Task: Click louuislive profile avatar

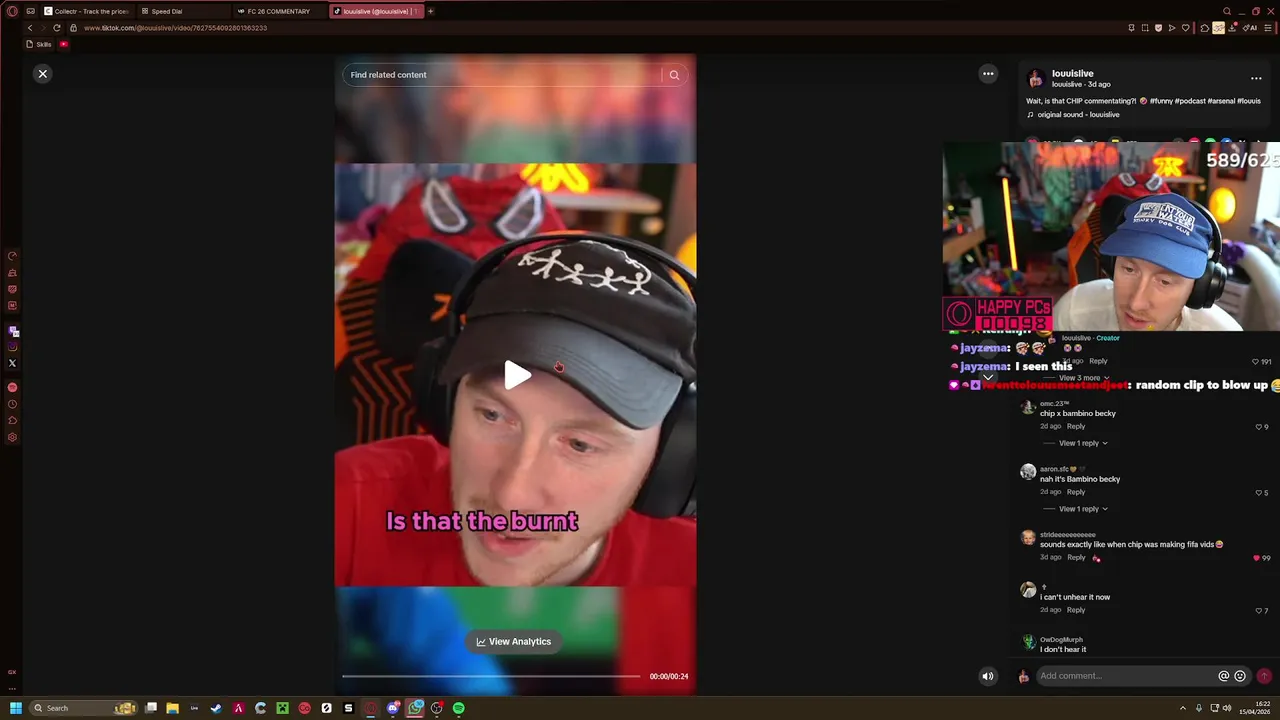Action: (x=1036, y=78)
